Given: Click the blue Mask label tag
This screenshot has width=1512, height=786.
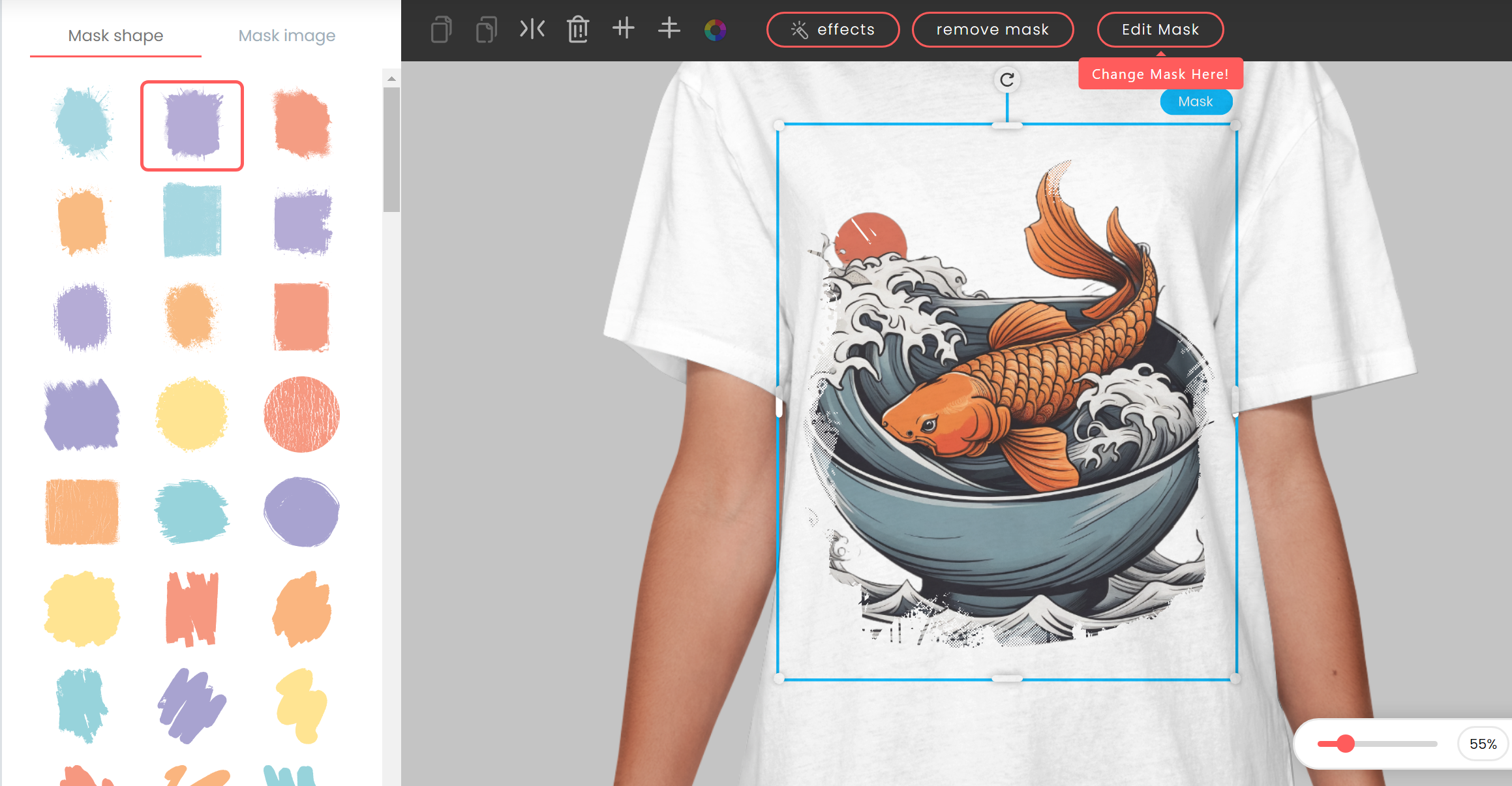Looking at the screenshot, I should coord(1196,102).
